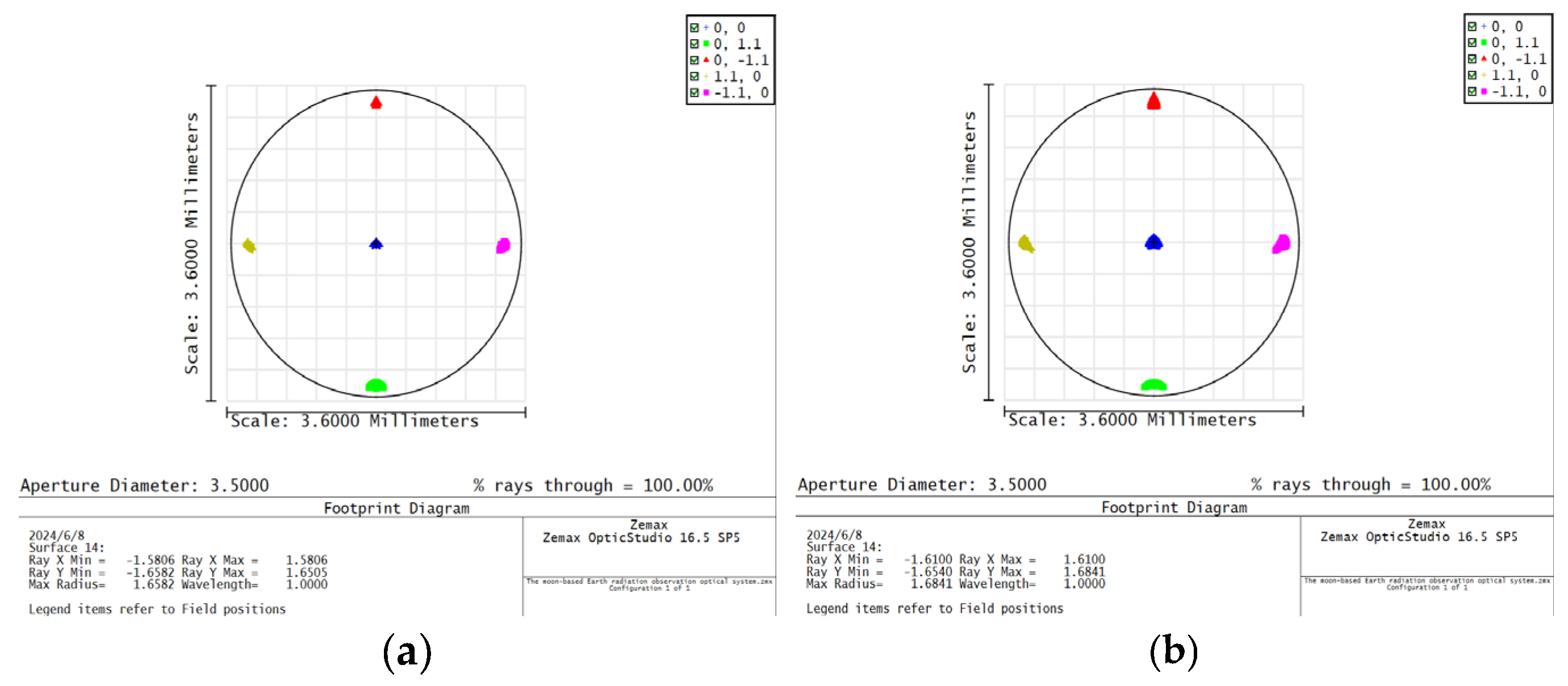The width and height of the screenshot is (1568, 686).
Task: Select the Footprint Diagram title in panel a
Action: [396, 508]
